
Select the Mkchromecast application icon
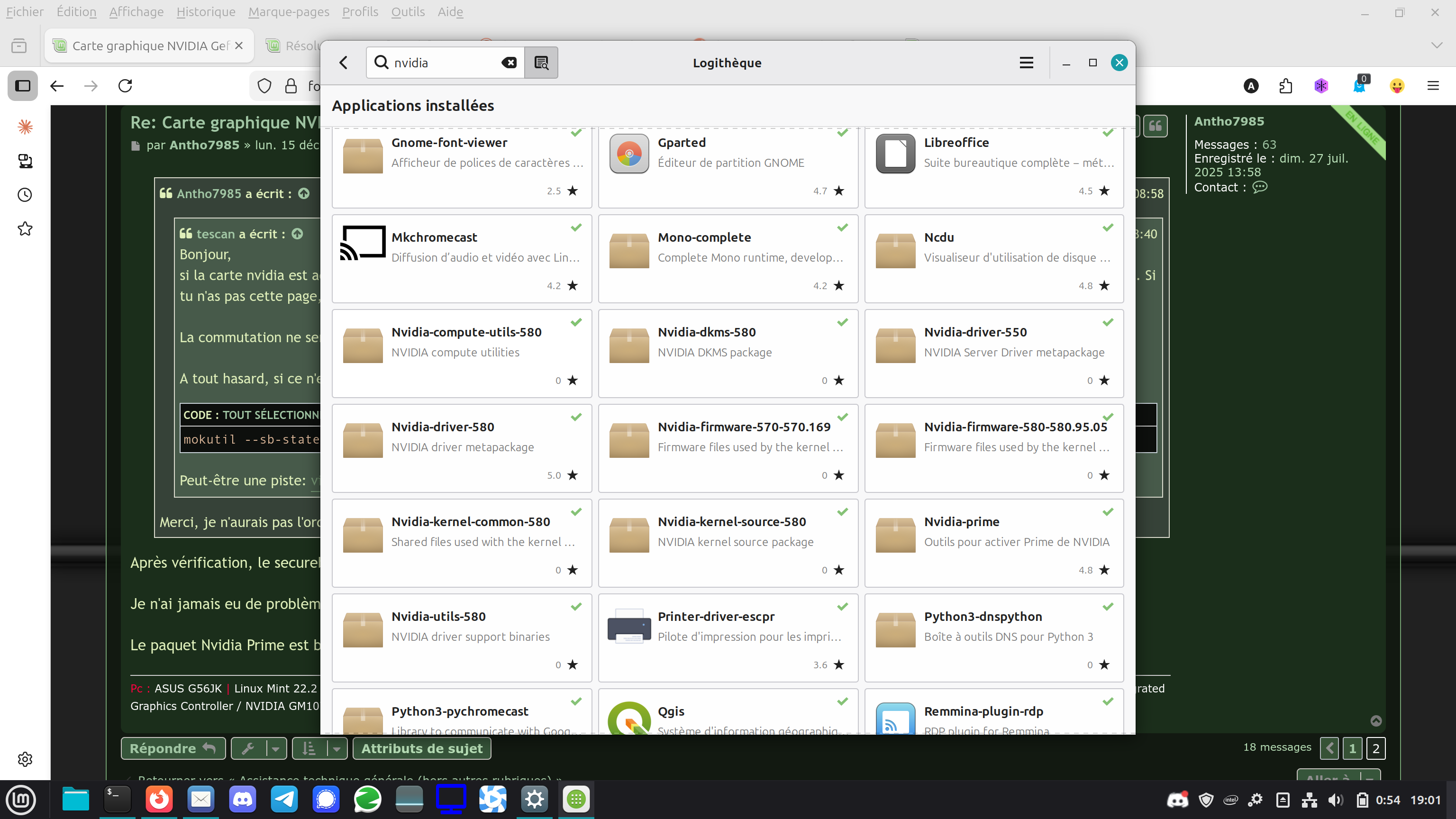click(362, 243)
